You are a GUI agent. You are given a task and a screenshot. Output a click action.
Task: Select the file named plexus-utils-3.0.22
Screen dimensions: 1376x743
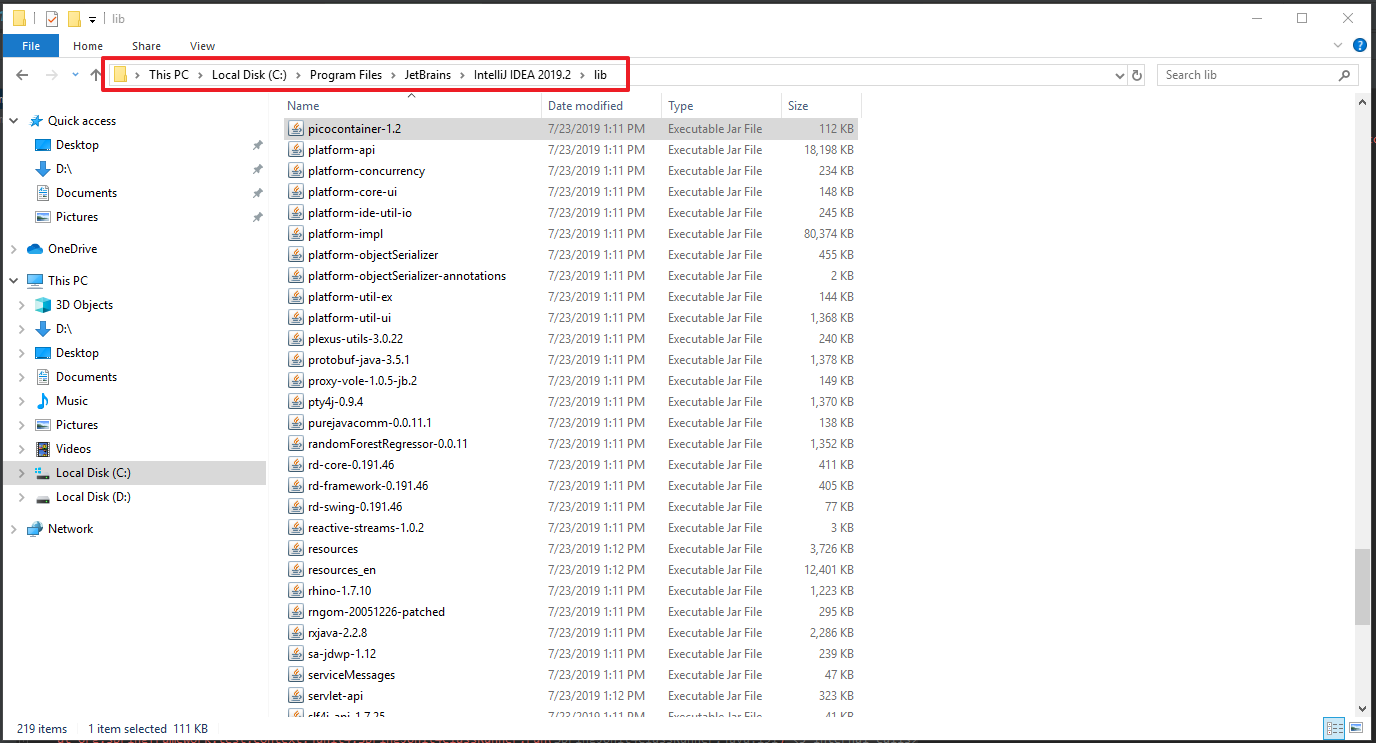pyautogui.click(x=355, y=339)
